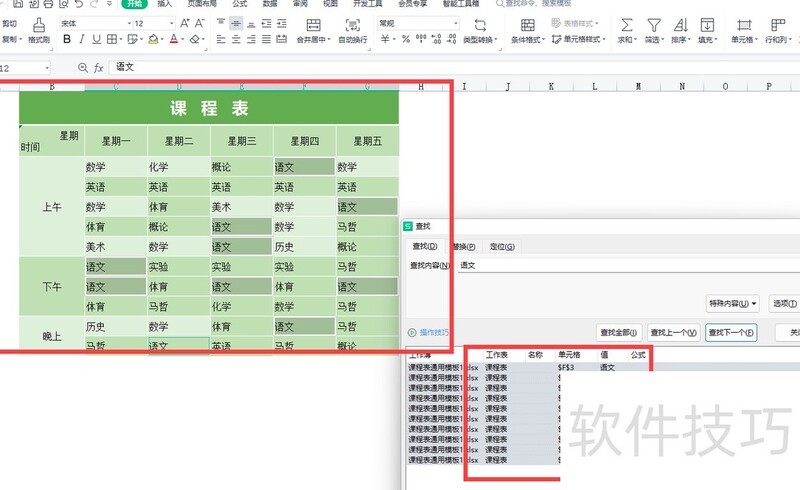Toggle bold formatting
This screenshot has height=490, width=800.
(67, 40)
